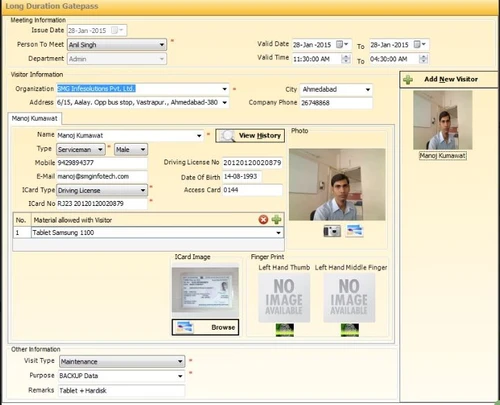This screenshot has width=500, height=405.
Task: Click fingerprint scan icon under Left Hand Middle Finger
Action: pos(350,330)
